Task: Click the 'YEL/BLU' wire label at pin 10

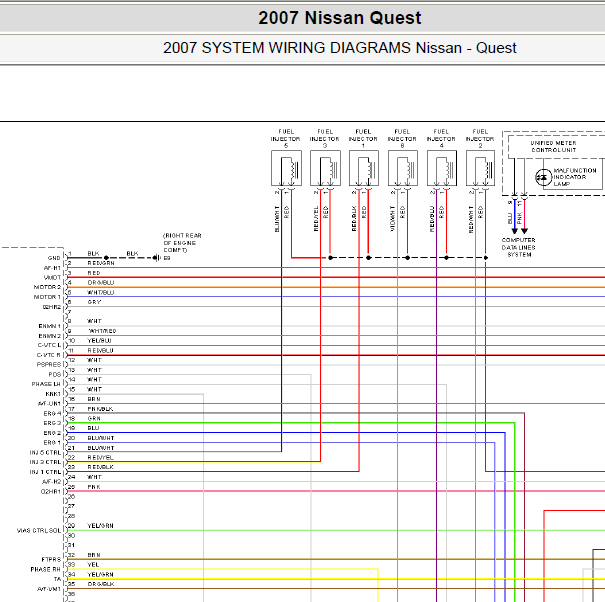Action: coord(99,341)
